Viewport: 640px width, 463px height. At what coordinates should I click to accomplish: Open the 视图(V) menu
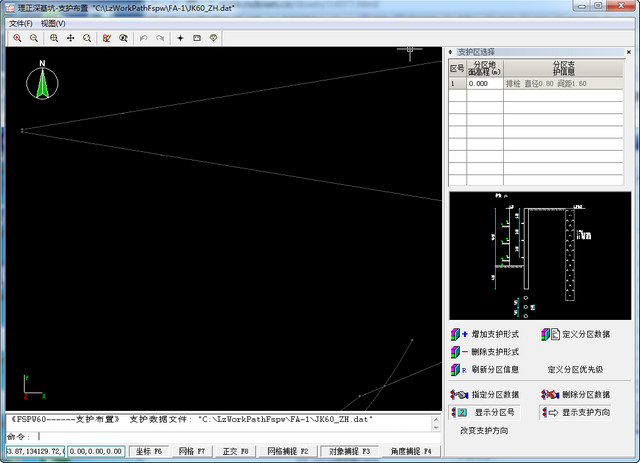click(x=53, y=22)
